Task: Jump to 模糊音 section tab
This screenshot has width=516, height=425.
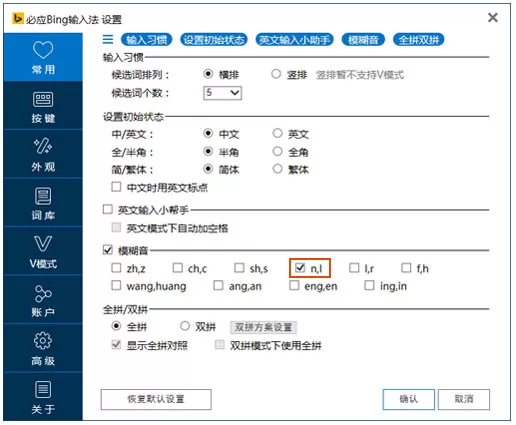Action: tap(363, 40)
